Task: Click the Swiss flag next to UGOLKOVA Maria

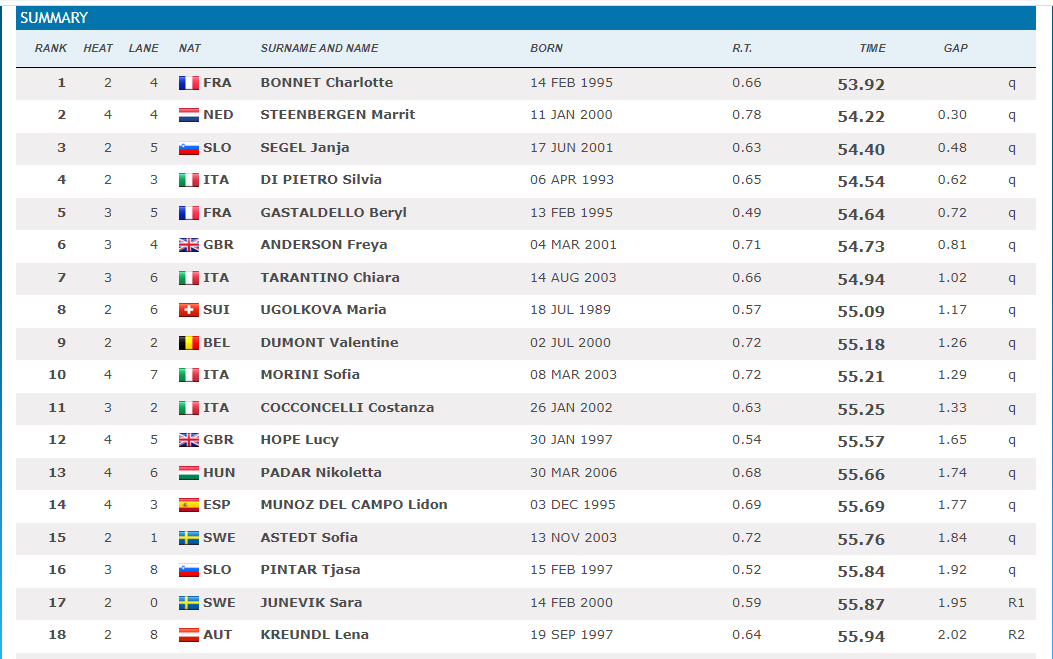Action: 189,310
